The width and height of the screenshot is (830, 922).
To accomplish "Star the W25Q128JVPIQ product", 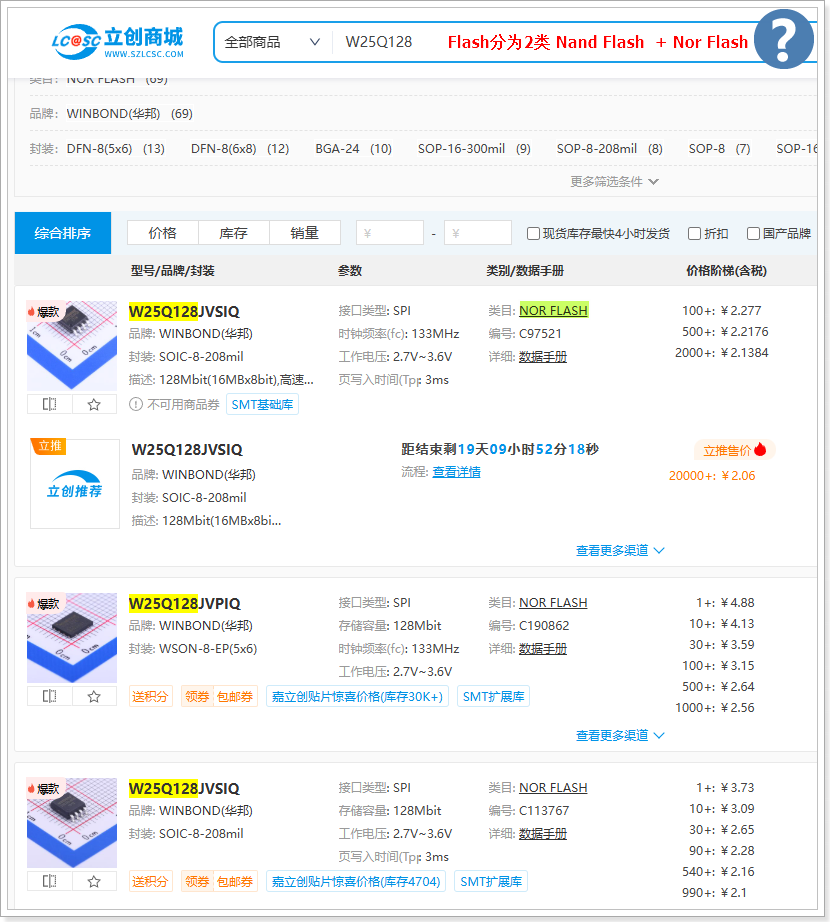I will [x=94, y=696].
